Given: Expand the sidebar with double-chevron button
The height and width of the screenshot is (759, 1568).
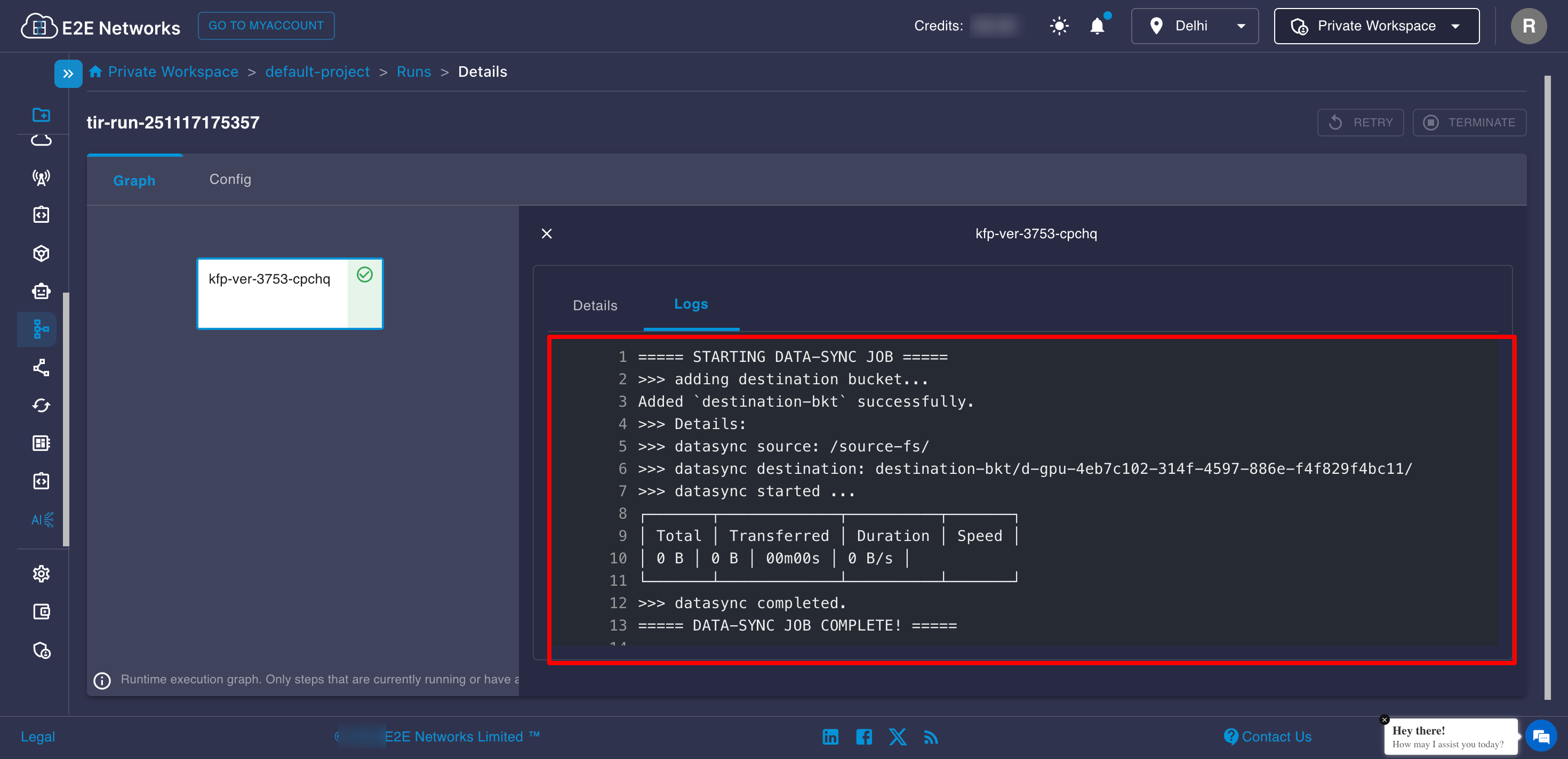Looking at the screenshot, I should pos(68,74).
